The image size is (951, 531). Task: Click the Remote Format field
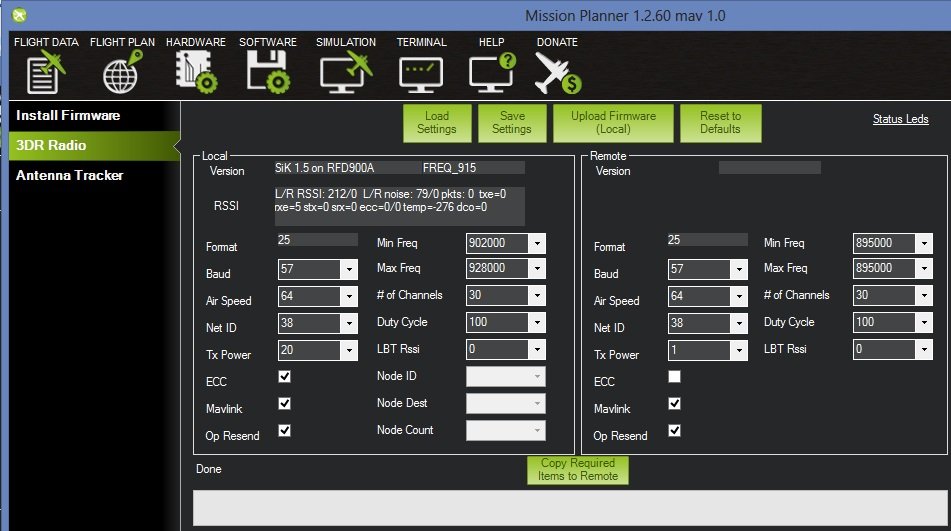click(707, 240)
